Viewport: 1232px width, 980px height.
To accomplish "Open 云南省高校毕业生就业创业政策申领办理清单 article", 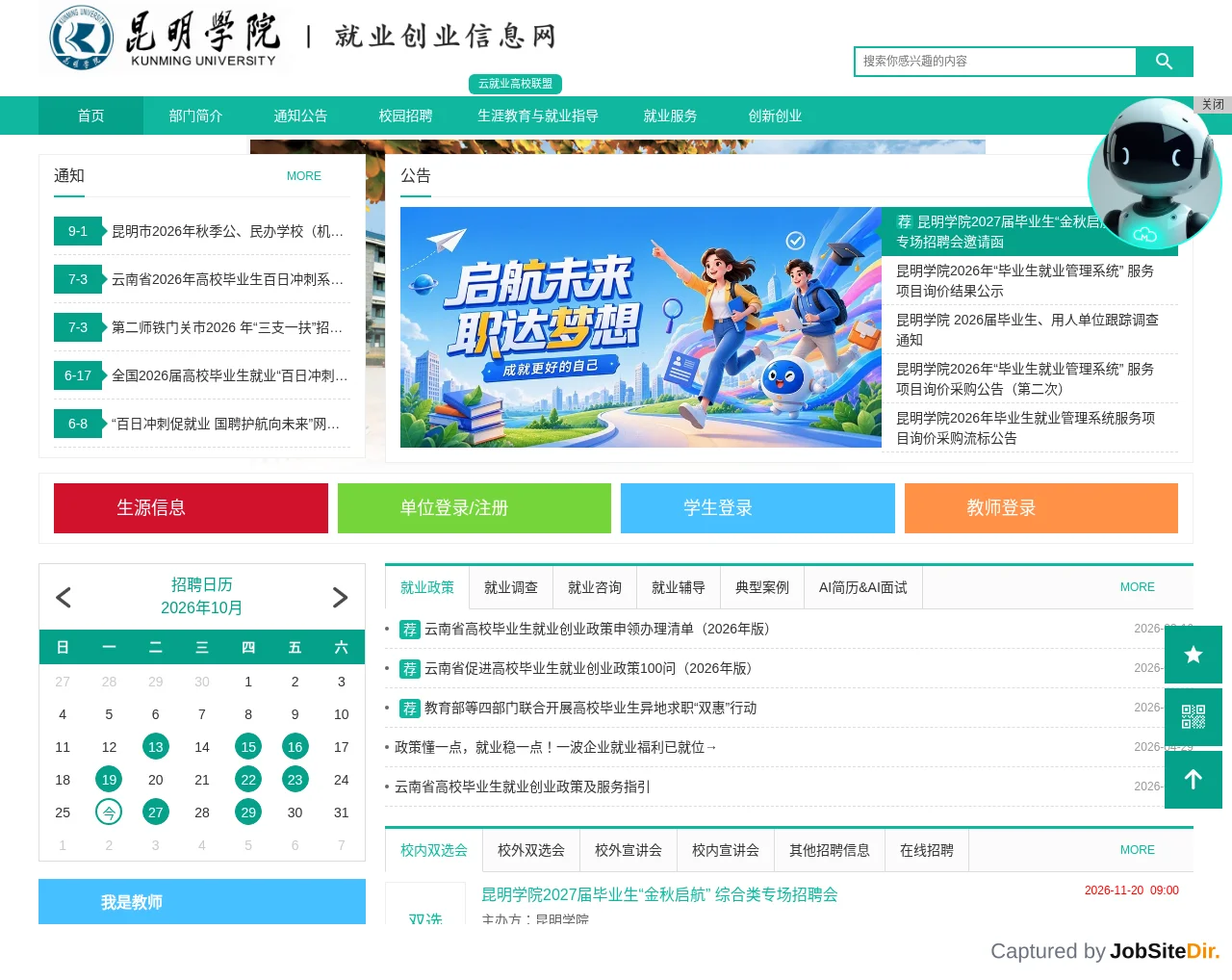I will (x=597, y=629).
